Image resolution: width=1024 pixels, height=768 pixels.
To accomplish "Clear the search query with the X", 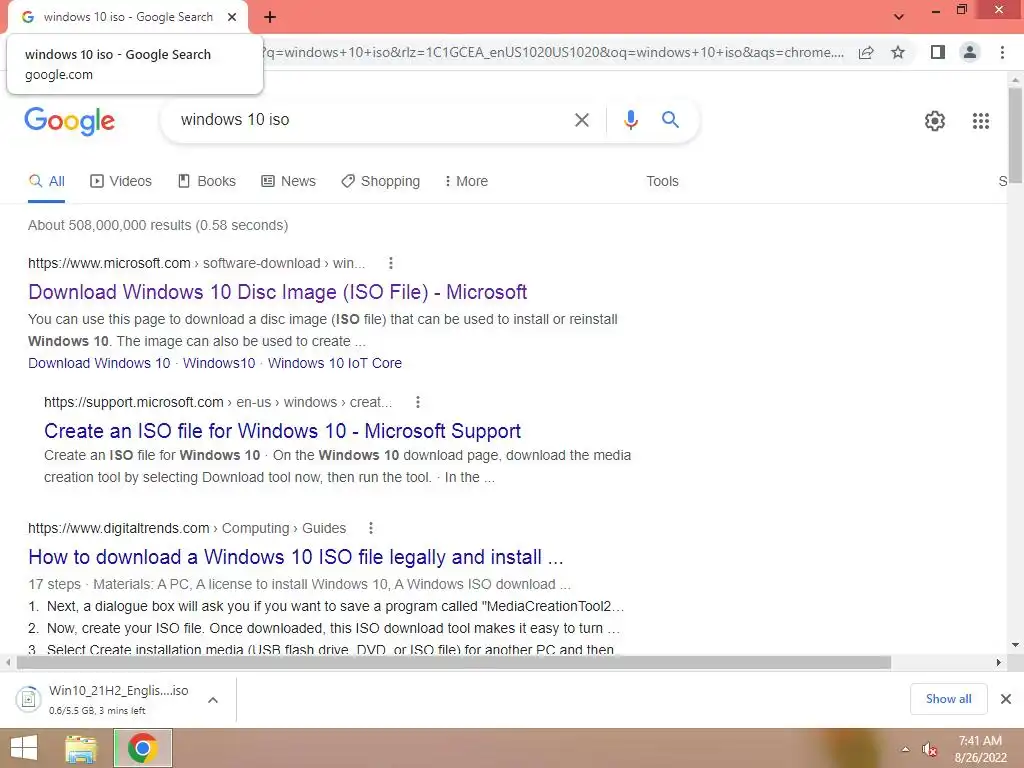I will tap(581, 120).
